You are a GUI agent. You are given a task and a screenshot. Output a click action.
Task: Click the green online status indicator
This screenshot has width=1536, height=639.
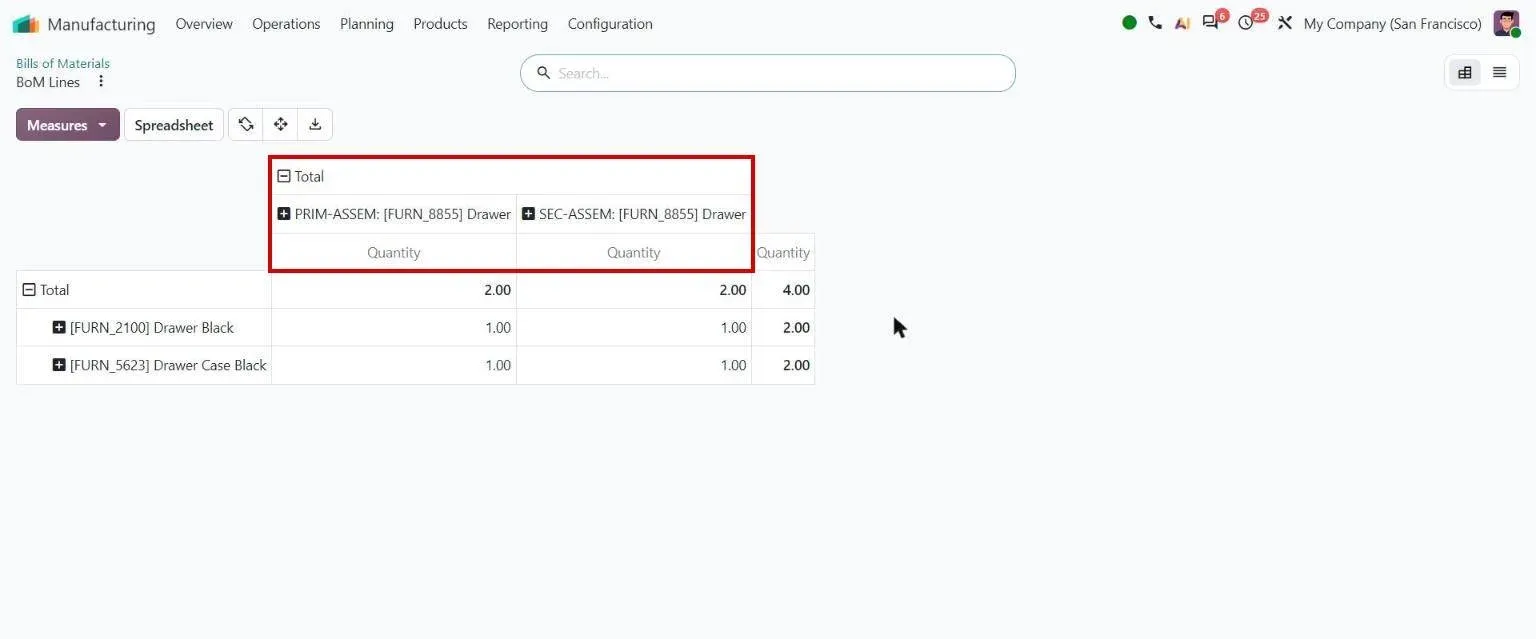click(1129, 23)
